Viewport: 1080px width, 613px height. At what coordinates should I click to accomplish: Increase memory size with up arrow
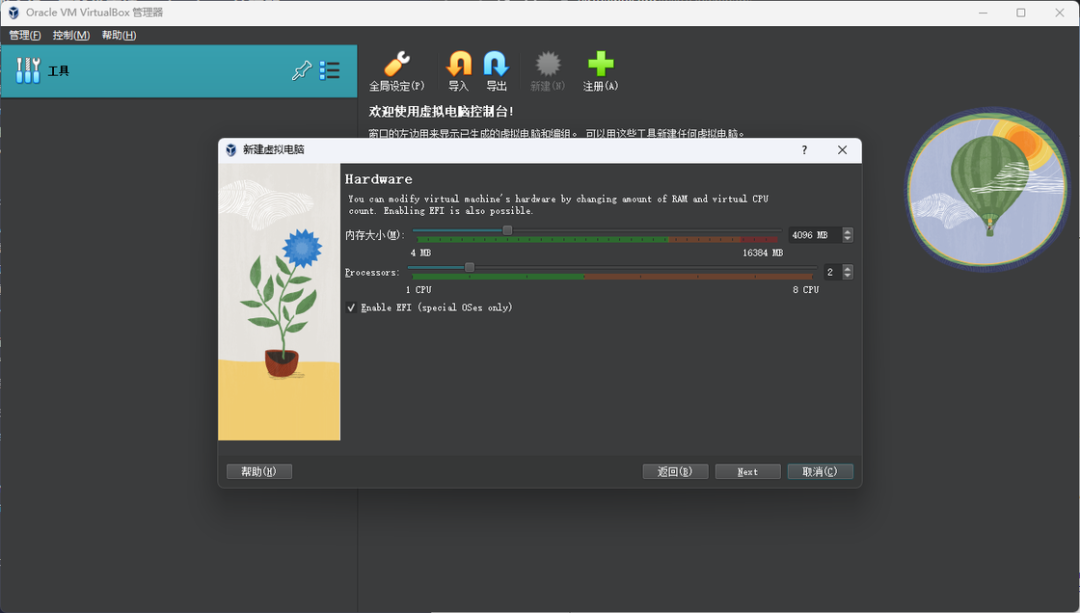coord(848,231)
